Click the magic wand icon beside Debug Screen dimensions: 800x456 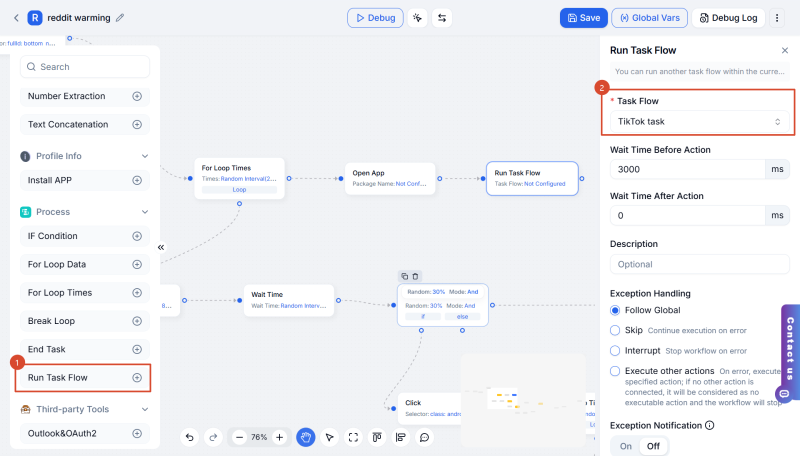(x=417, y=18)
